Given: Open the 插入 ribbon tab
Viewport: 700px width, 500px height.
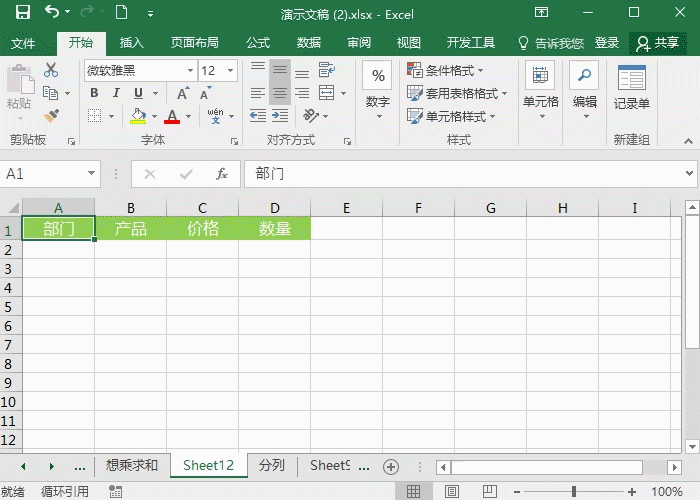Looking at the screenshot, I should coord(131,43).
